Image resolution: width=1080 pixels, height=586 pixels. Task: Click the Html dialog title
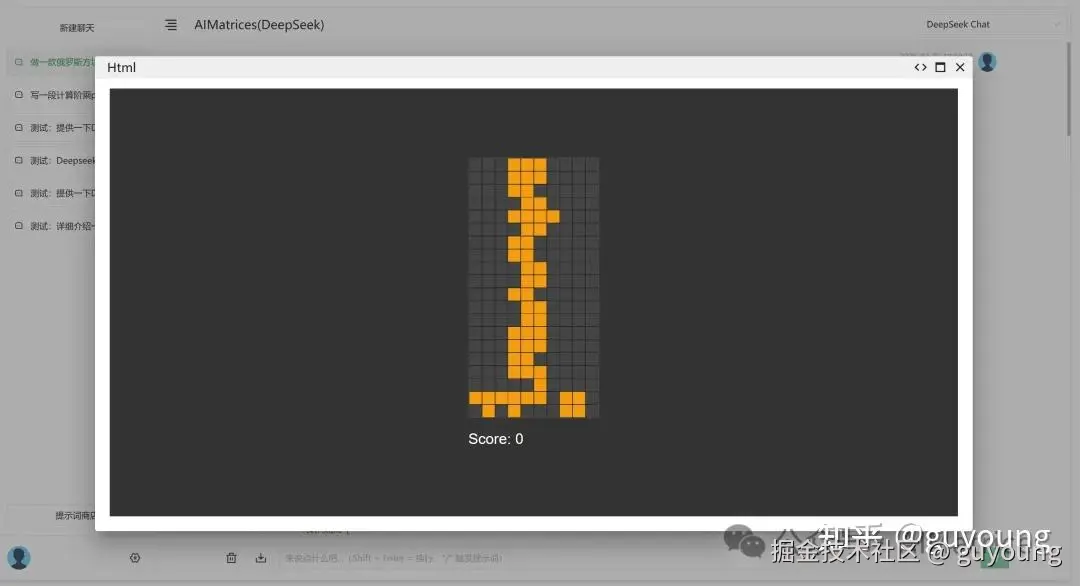click(121, 67)
